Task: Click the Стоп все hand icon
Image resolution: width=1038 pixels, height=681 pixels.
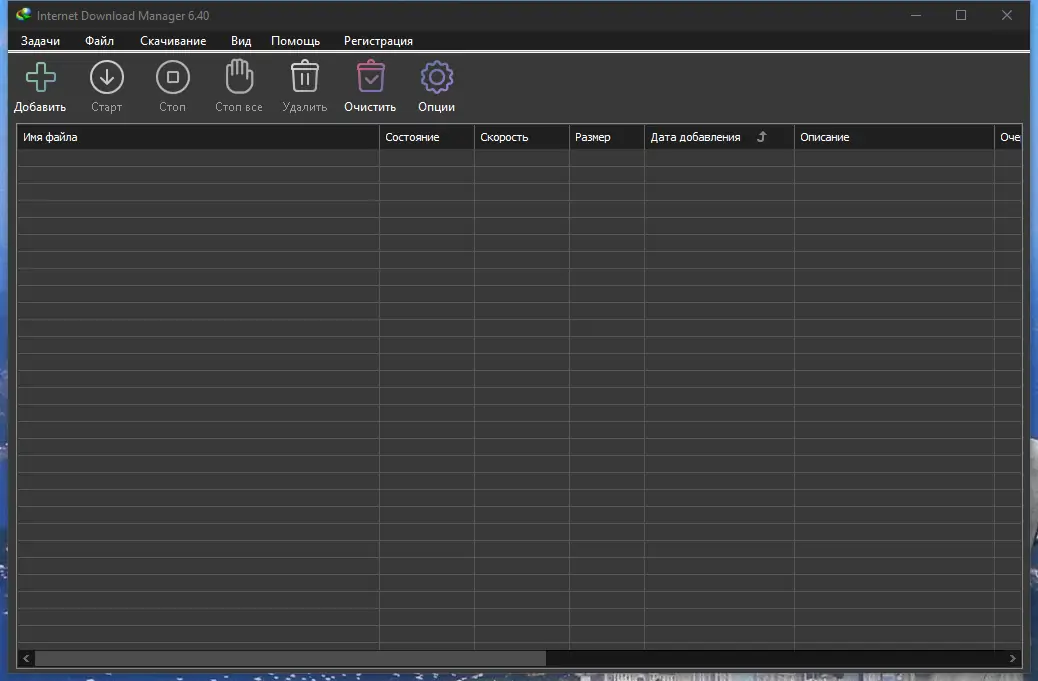Action: click(239, 77)
